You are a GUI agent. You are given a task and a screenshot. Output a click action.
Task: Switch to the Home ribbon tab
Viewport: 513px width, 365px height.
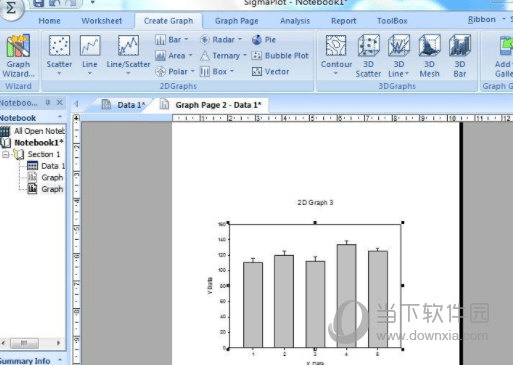point(49,21)
